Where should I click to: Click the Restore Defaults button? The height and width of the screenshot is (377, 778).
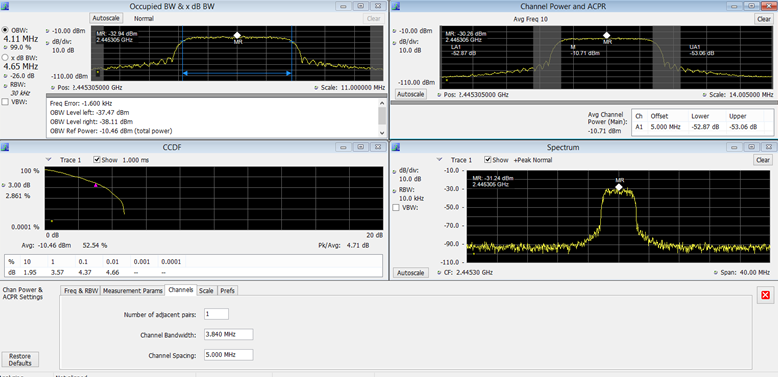point(20,360)
